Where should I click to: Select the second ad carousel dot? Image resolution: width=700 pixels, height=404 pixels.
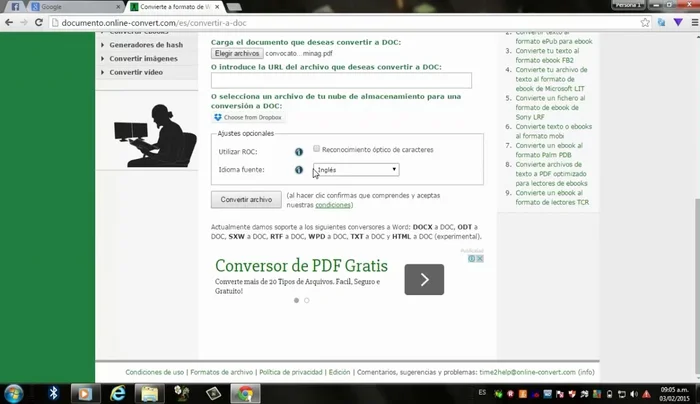point(307,300)
